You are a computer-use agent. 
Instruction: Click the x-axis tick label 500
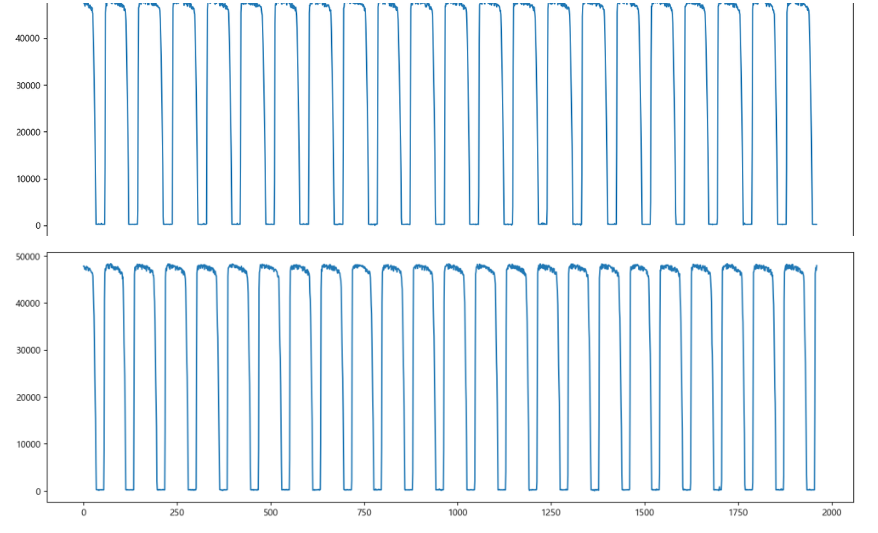click(270, 512)
